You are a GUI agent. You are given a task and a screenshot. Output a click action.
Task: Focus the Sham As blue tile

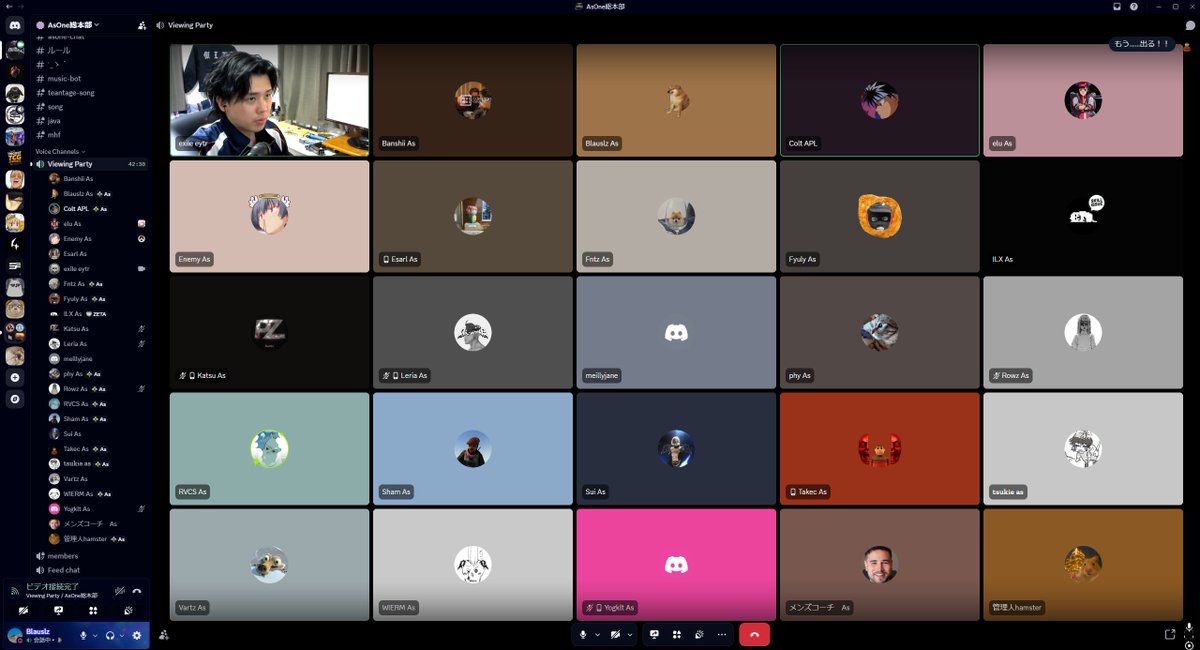click(x=473, y=449)
